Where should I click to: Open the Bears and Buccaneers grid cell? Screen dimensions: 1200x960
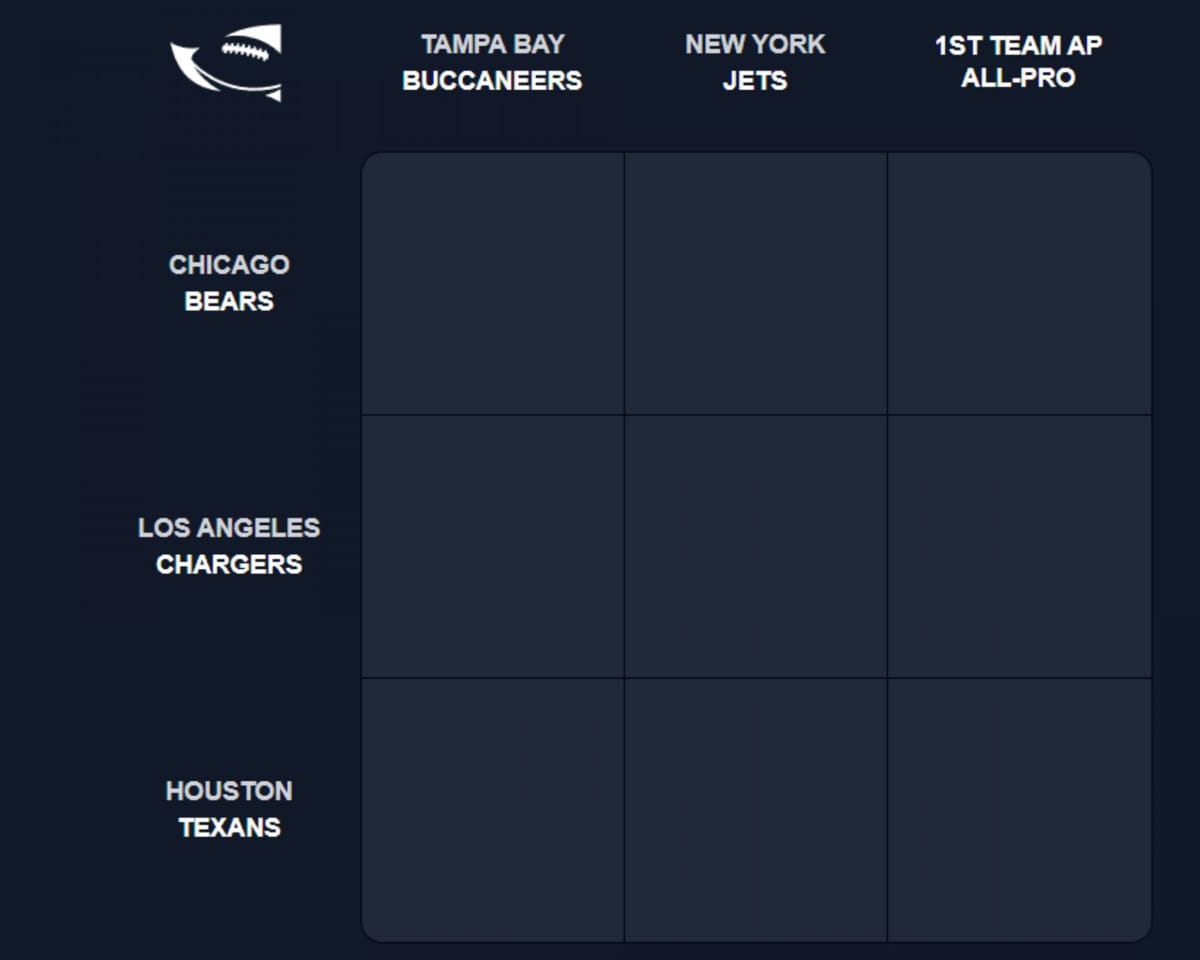pyautogui.click(x=493, y=284)
